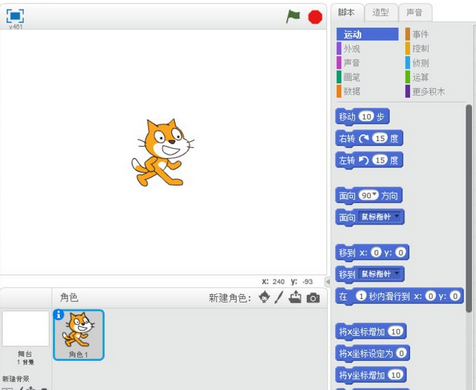This screenshot has width=476, height=390.
Task: Select the purple 声音 sound block category
Action: tap(348, 63)
